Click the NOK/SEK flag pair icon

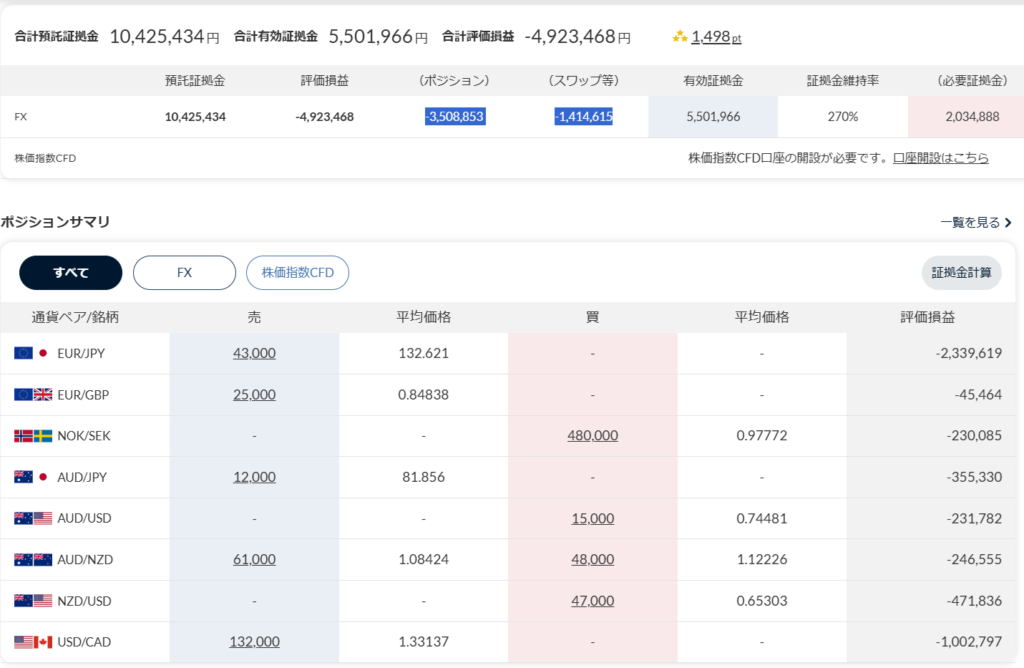tap(33, 436)
